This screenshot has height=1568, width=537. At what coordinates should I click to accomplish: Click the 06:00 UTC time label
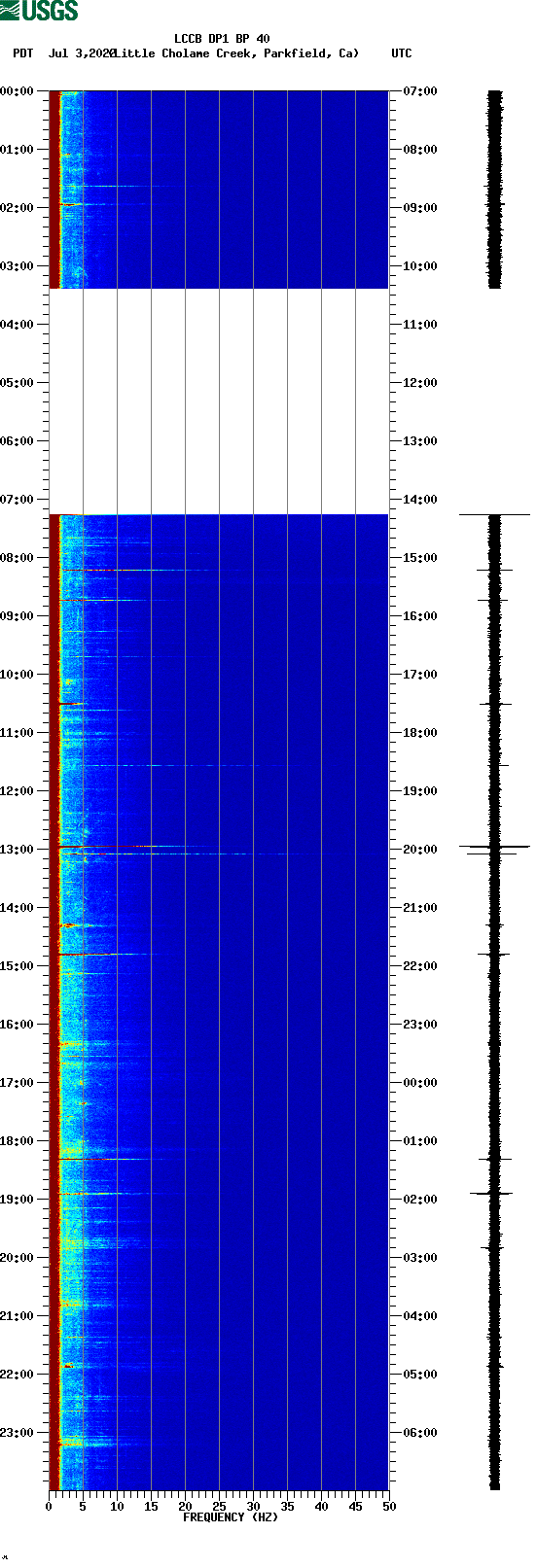point(419,1433)
